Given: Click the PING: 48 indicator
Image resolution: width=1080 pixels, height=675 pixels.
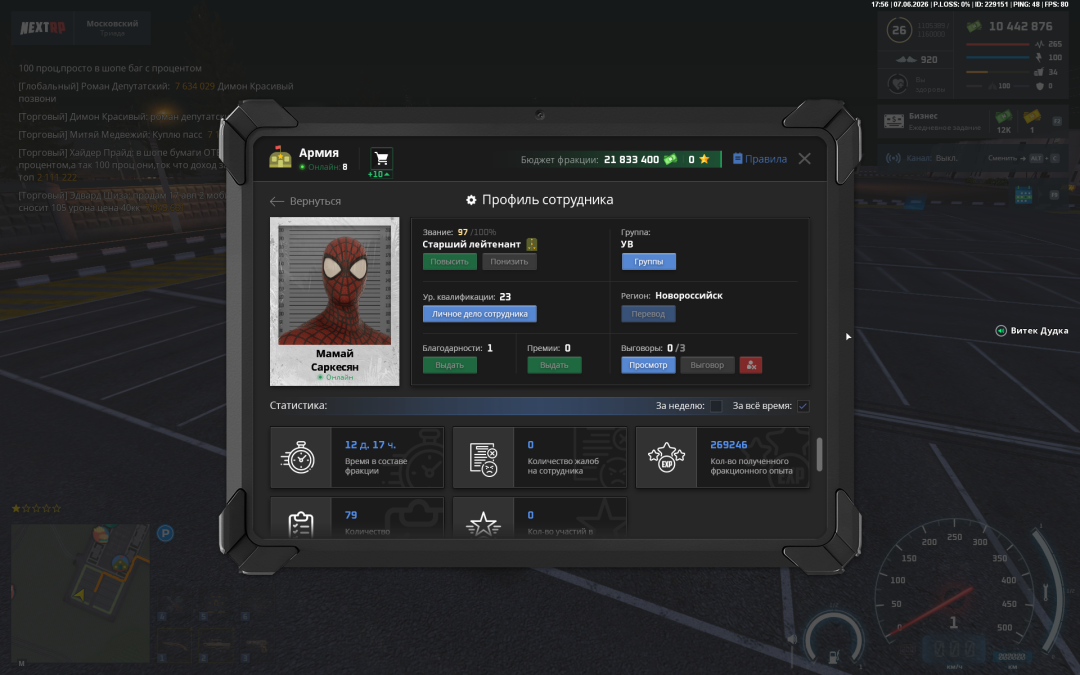Looking at the screenshot, I should pyautogui.click(x=1025, y=4).
